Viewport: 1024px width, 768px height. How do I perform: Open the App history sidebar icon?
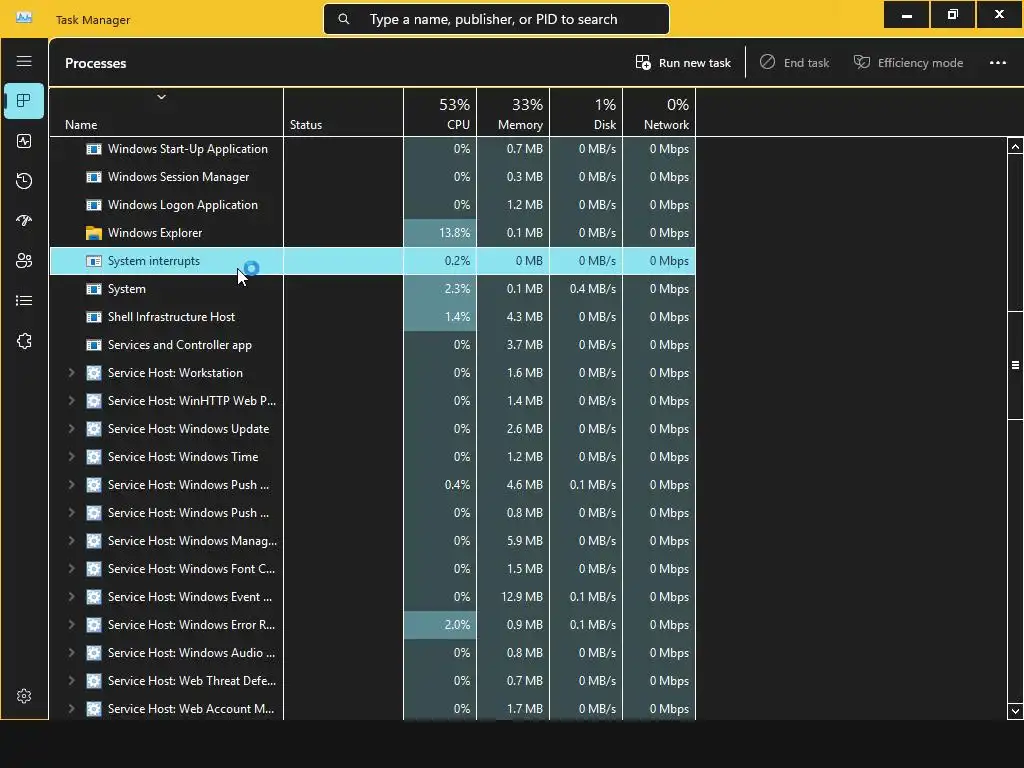point(24,181)
